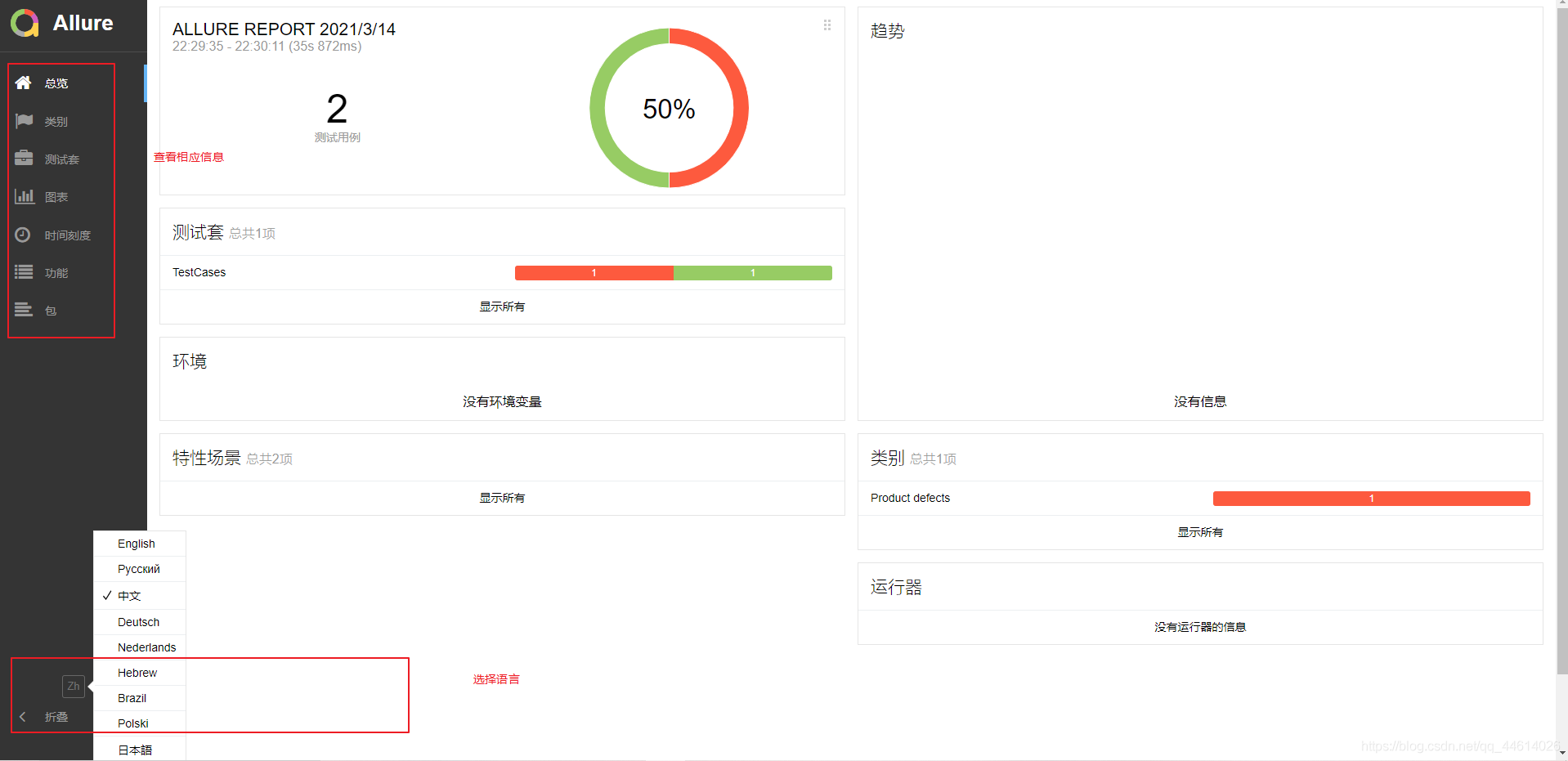
Task: Select 中文 language option
Action: click(140, 596)
